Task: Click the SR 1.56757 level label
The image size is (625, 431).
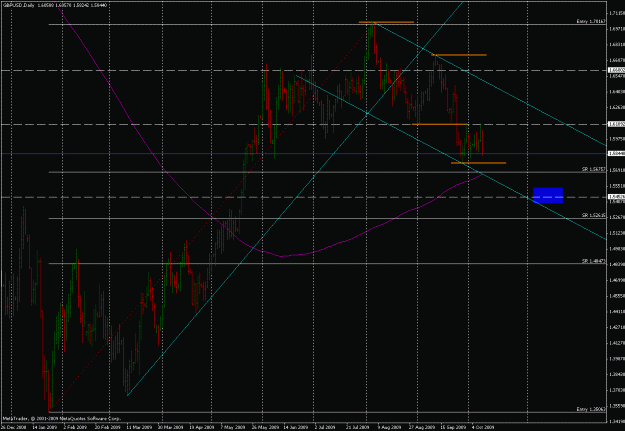Action: pos(594,169)
